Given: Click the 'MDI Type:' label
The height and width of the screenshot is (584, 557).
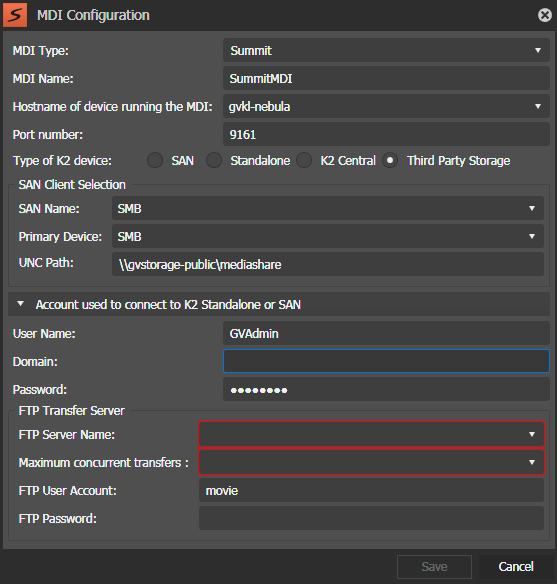Looking at the screenshot, I should point(41,51).
